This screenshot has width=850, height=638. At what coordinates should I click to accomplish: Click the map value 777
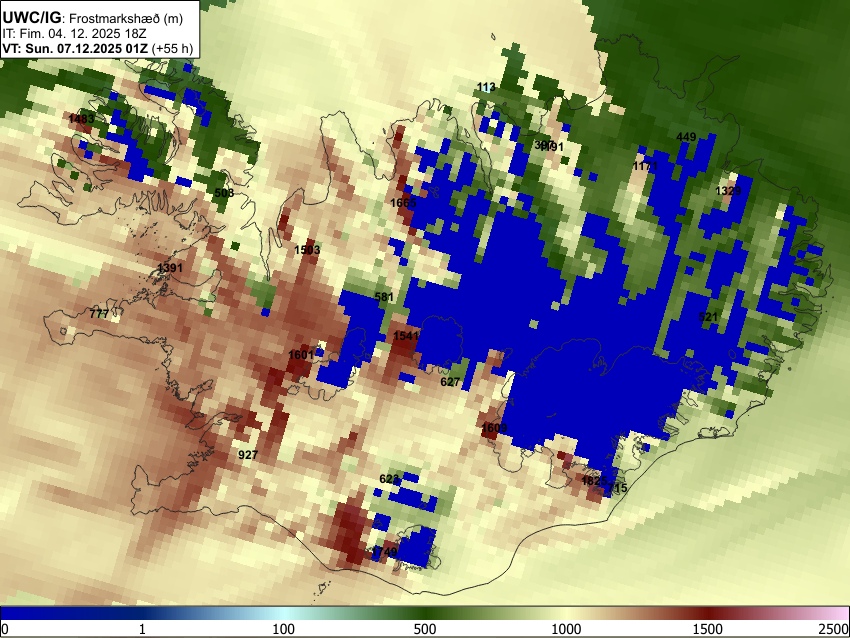(99, 313)
